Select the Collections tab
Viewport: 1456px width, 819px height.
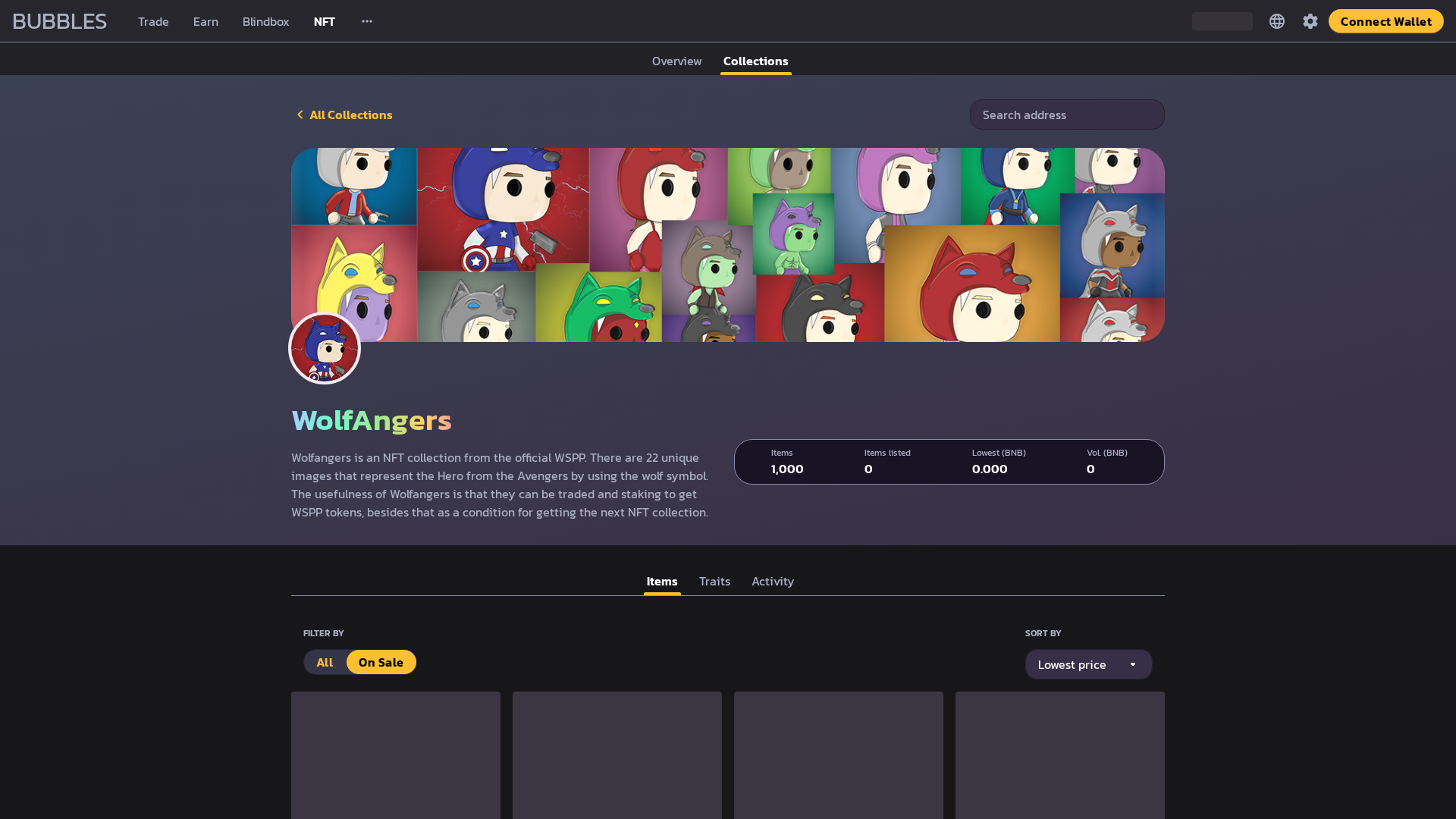tap(755, 61)
